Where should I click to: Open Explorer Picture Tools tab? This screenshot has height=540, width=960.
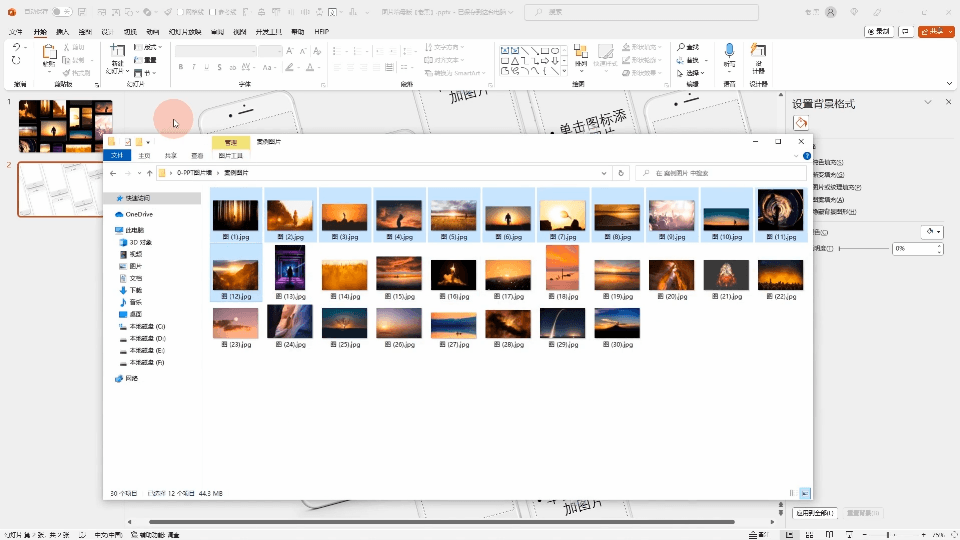(x=231, y=156)
